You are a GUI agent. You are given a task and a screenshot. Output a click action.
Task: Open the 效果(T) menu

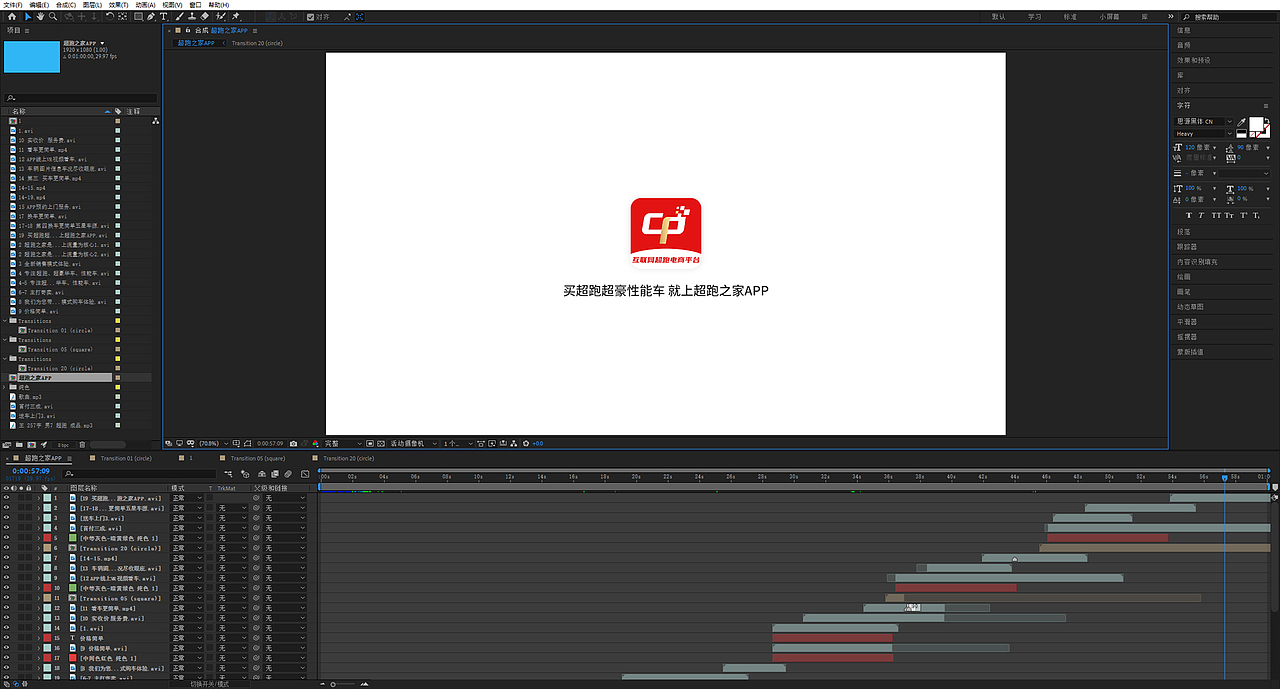point(118,5)
